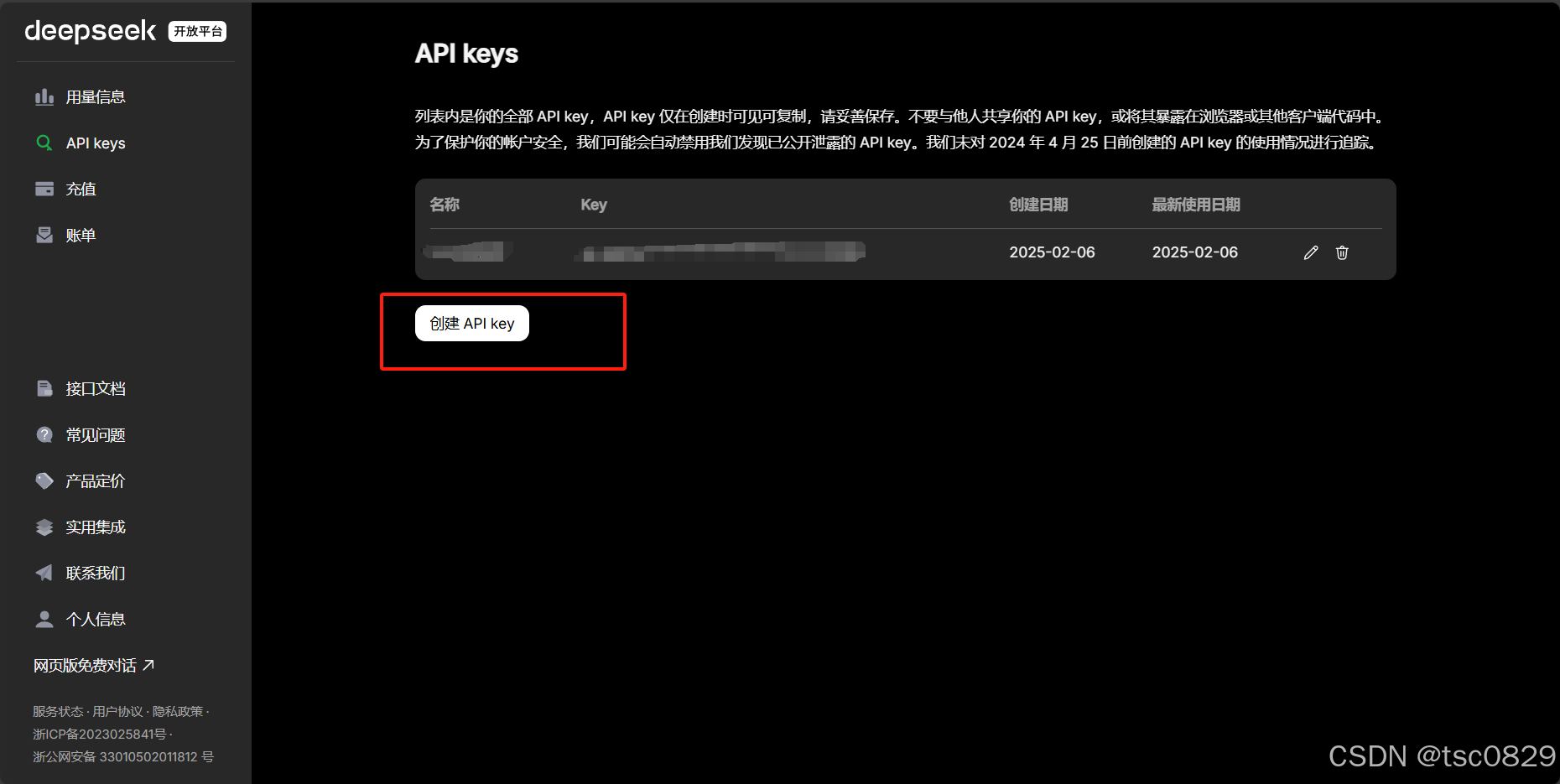Image resolution: width=1560 pixels, height=784 pixels.
Task: Click the pencil edit icon in the key row
Action: click(x=1311, y=252)
